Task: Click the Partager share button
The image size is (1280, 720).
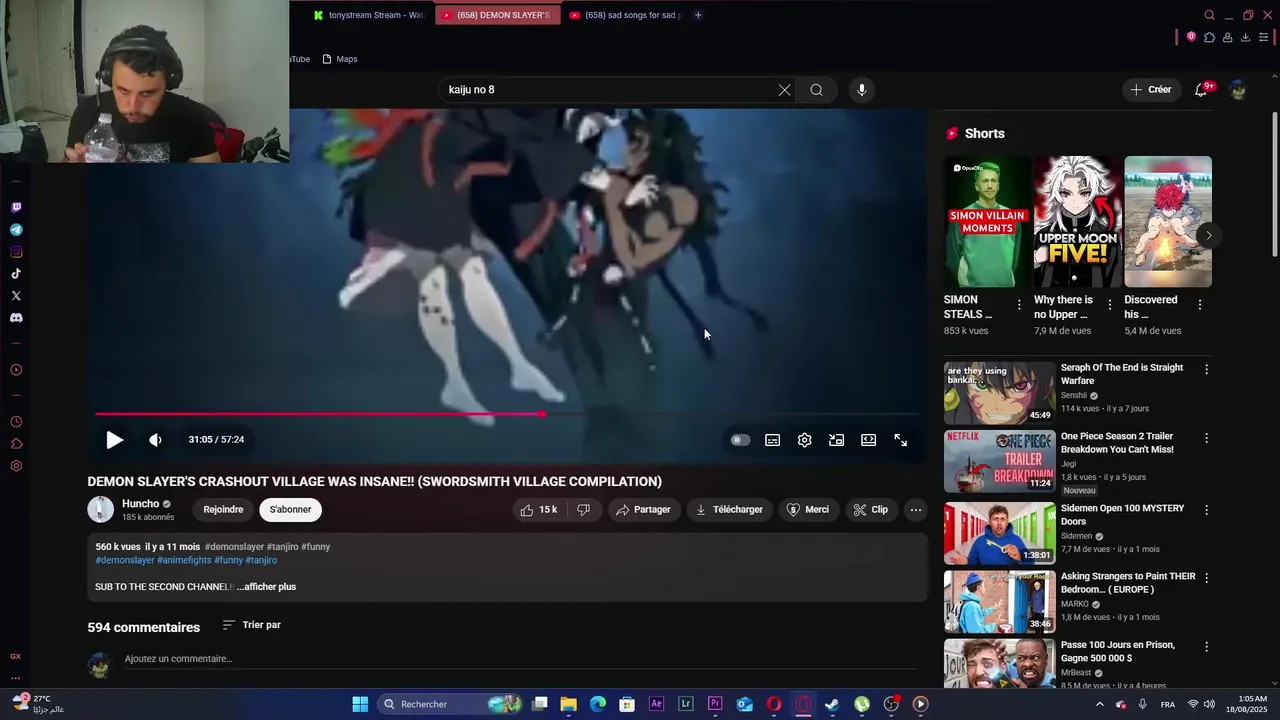Action: coord(643,510)
